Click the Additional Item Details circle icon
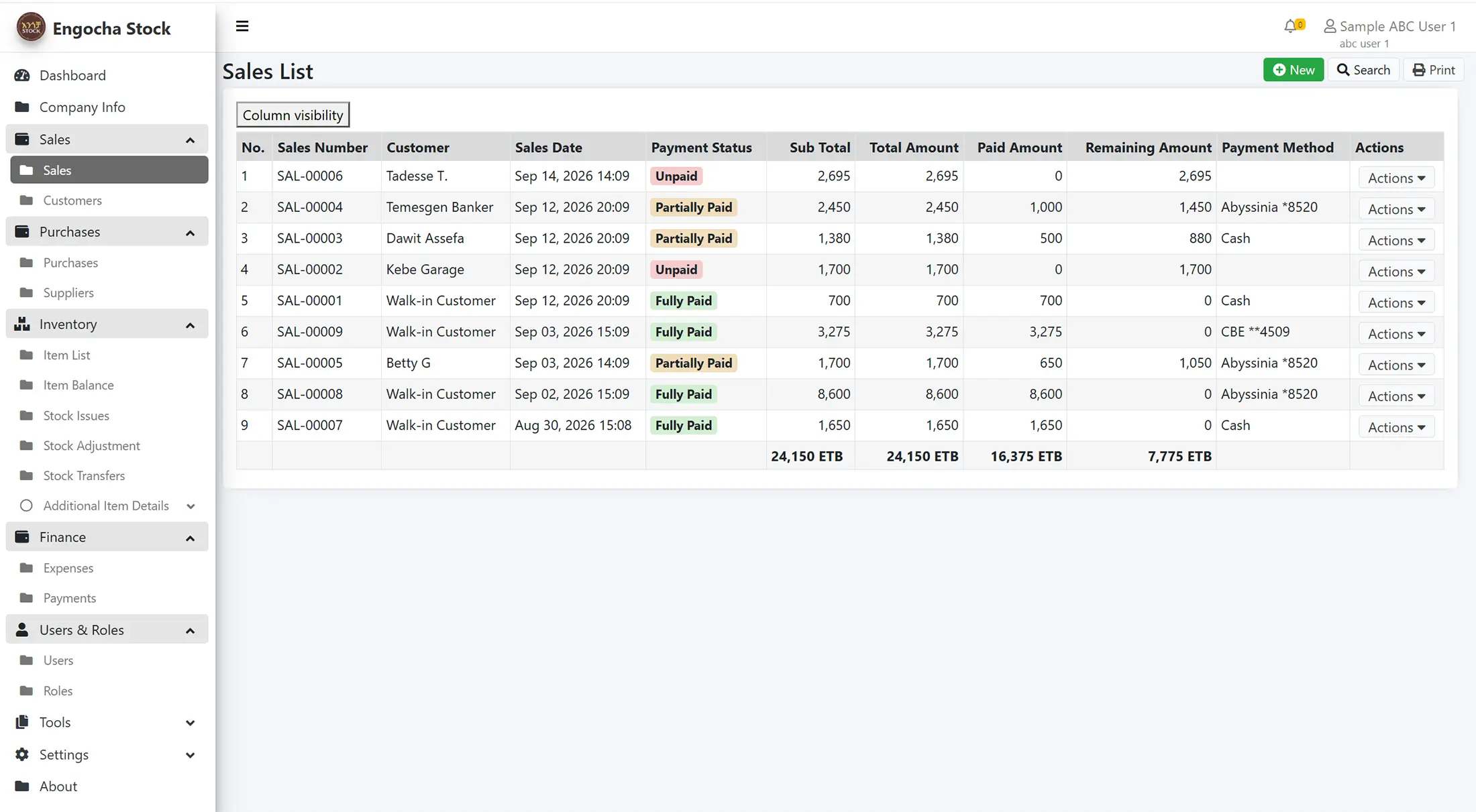 (26, 506)
